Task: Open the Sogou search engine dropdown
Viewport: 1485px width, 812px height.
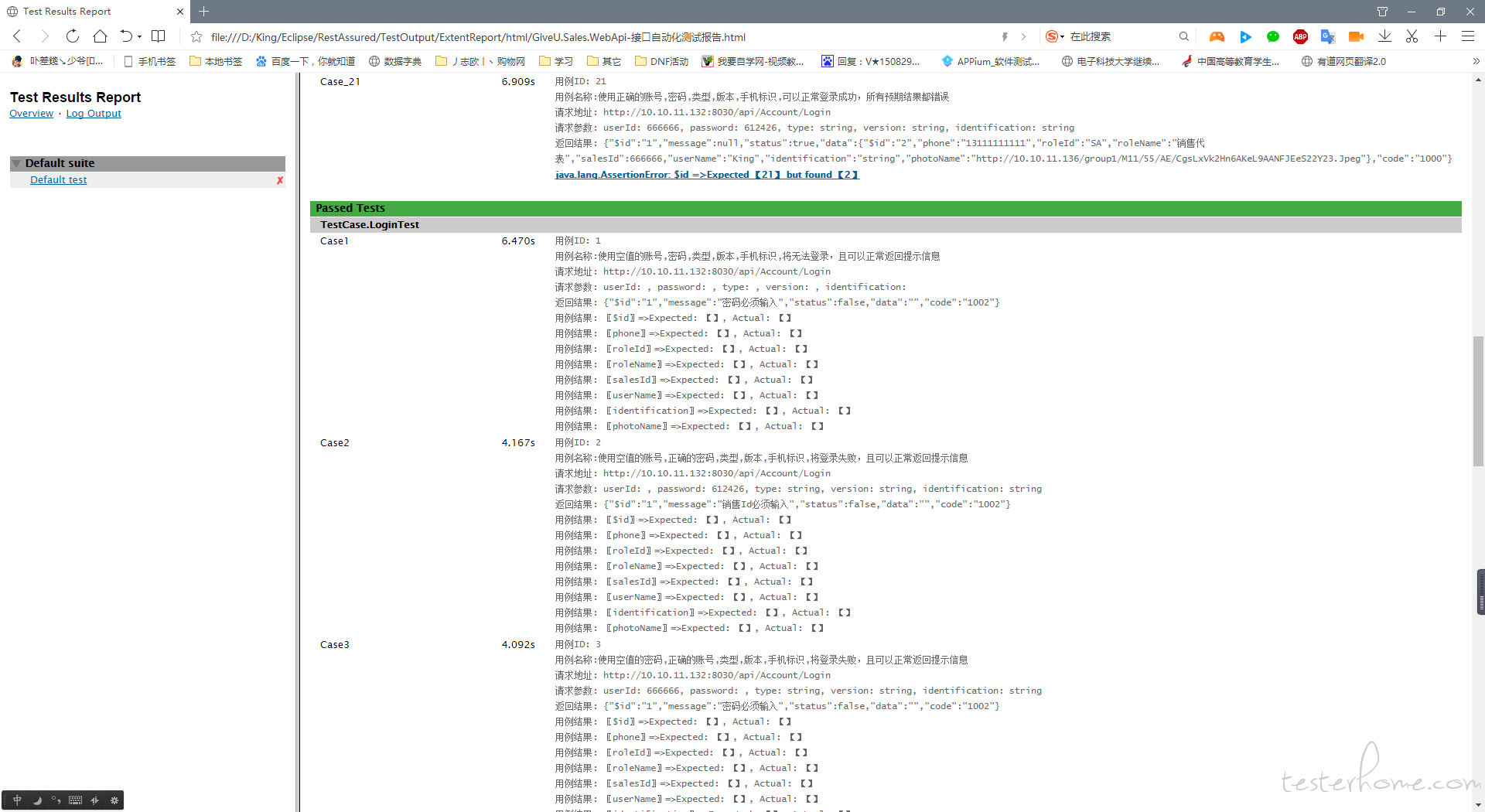Action: coord(1055,36)
